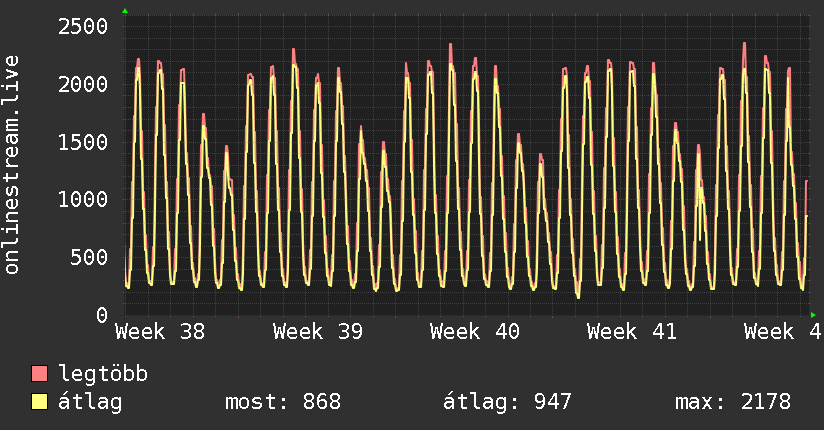The height and width of the screenshot is (430, 824).
Task: Click the Week 41 axis label
Action: (632, 332)
